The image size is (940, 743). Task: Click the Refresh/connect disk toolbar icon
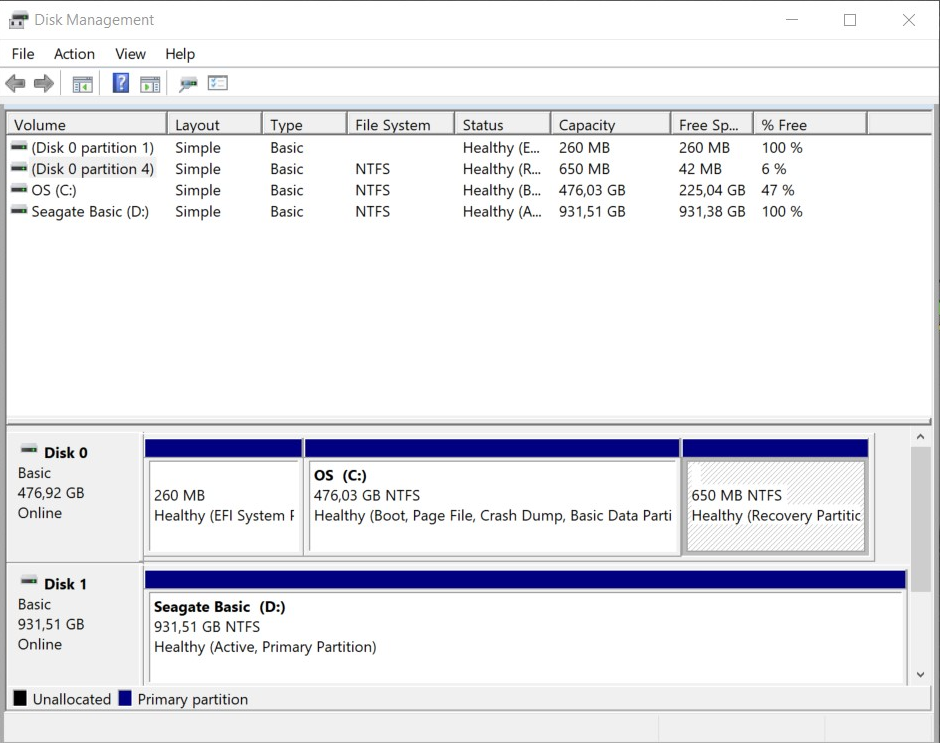pyautogui.click(x=188, y=84)
